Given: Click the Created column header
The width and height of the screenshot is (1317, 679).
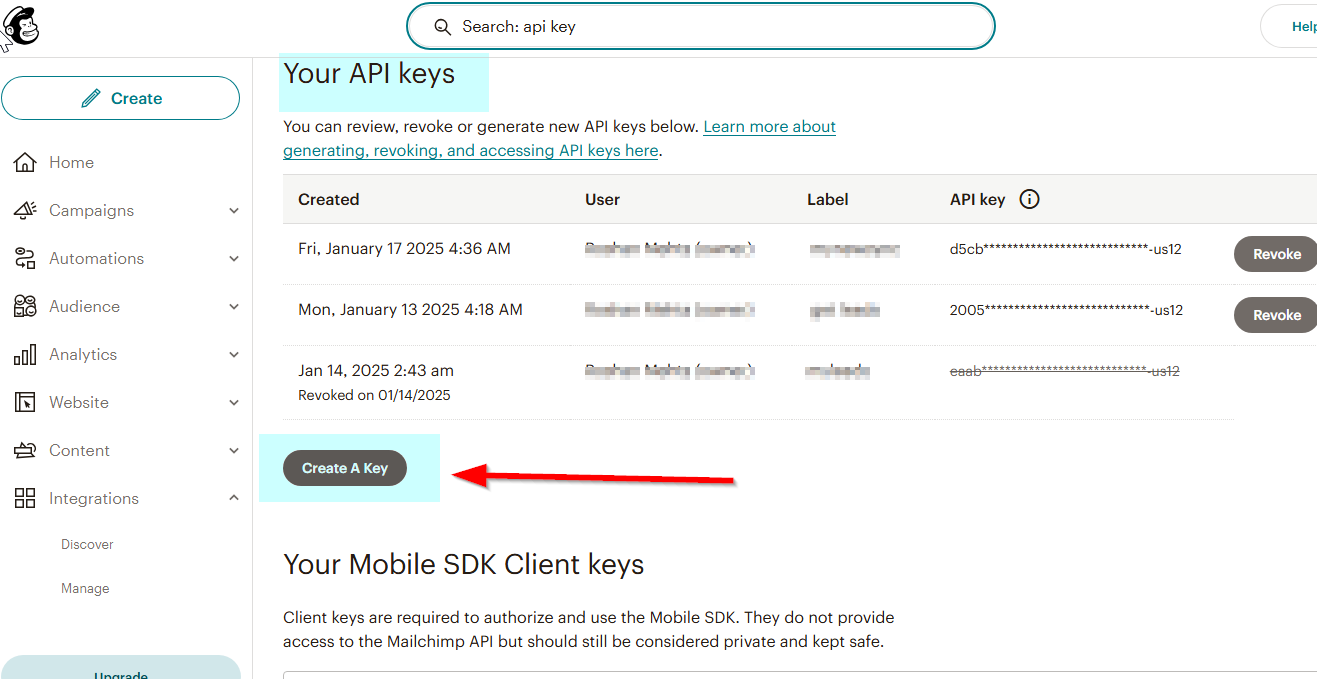Looking at the screenshot, I should [329, 199].
